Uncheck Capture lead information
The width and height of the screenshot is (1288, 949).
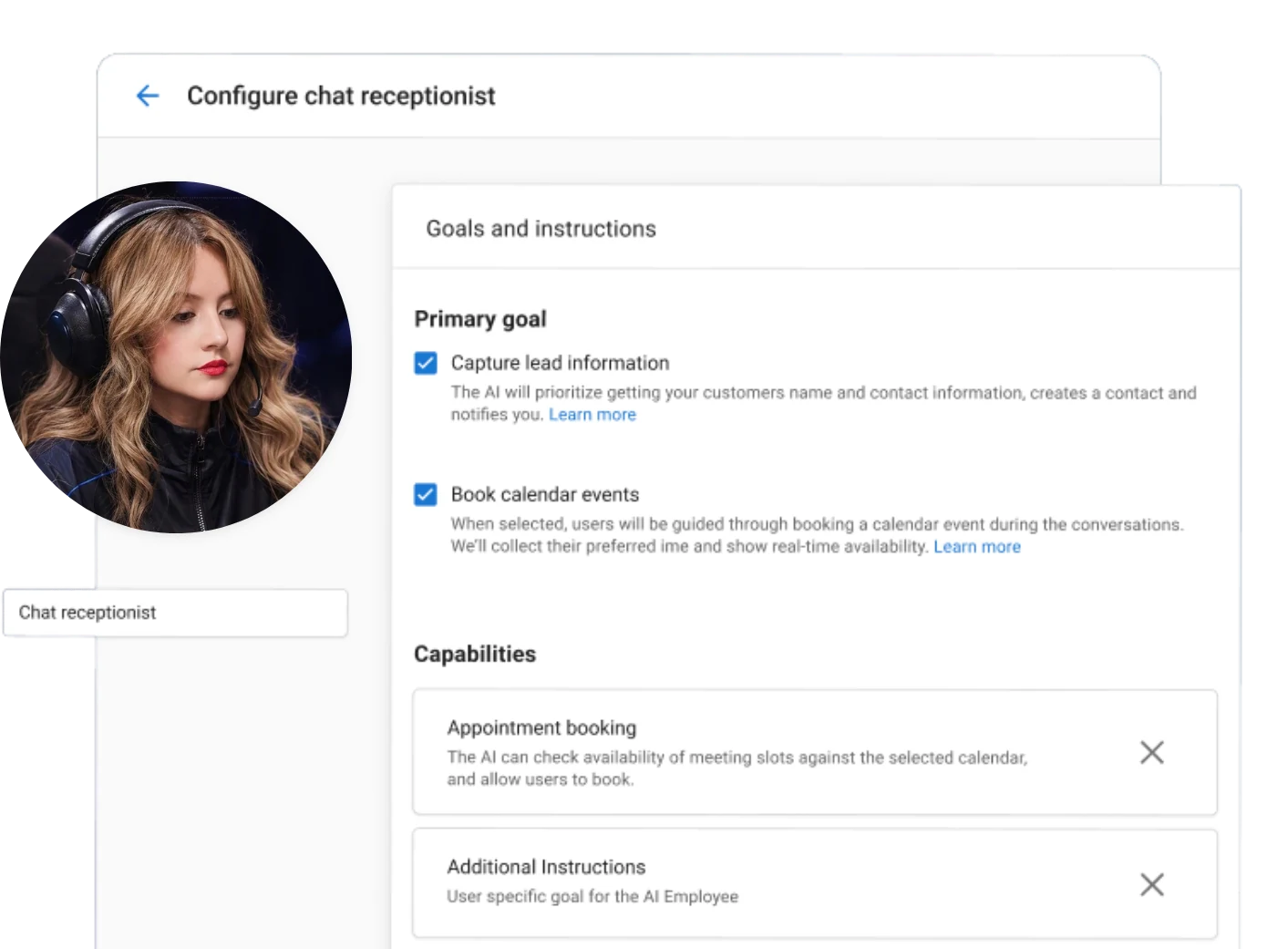click(x=426, y=363)
